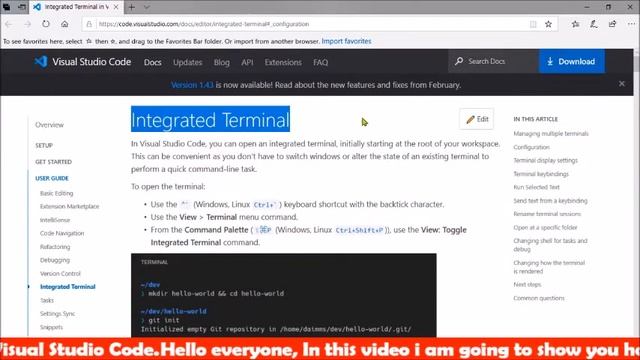Jump to Run Selected Text section
The width and height of the screenshot is (640, 360).
pyautogui.click(x=536, y=187)
